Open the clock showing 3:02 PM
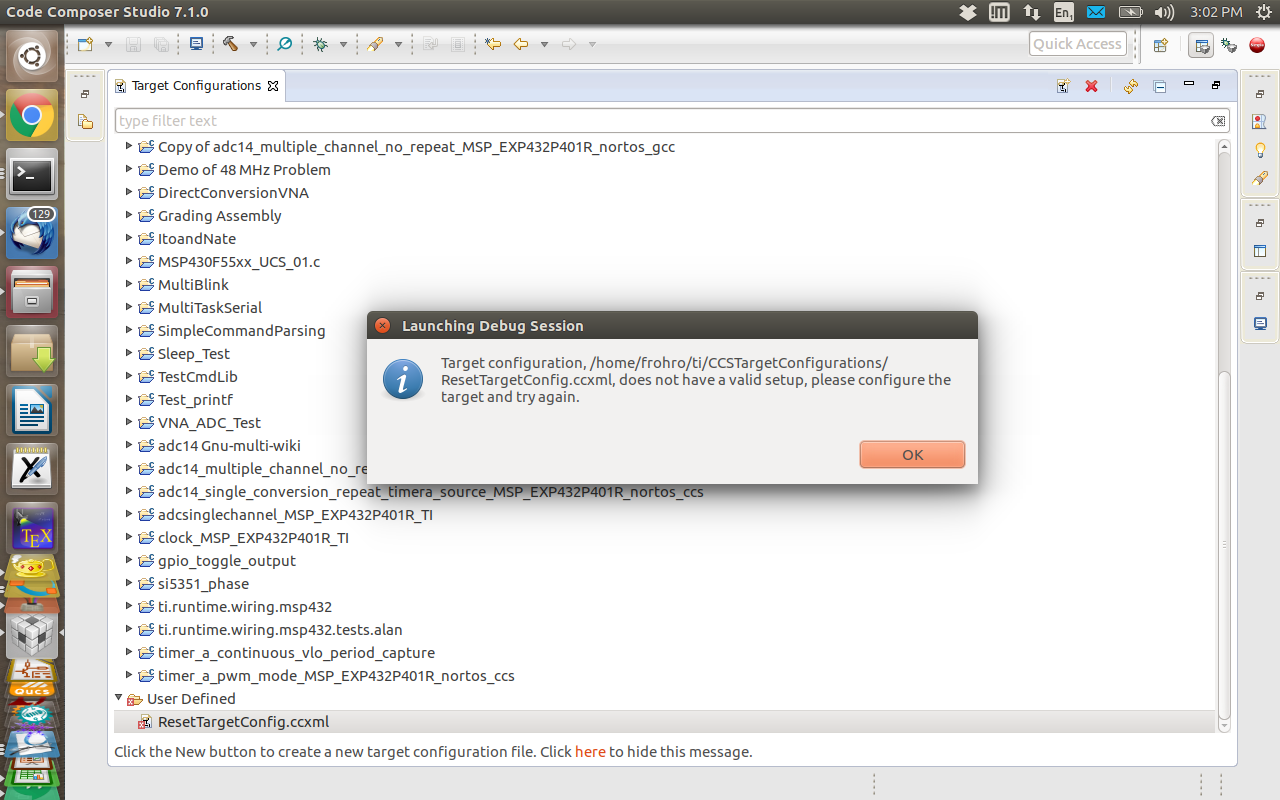This screenshot has width=1280, height=800. (1216, 12)
